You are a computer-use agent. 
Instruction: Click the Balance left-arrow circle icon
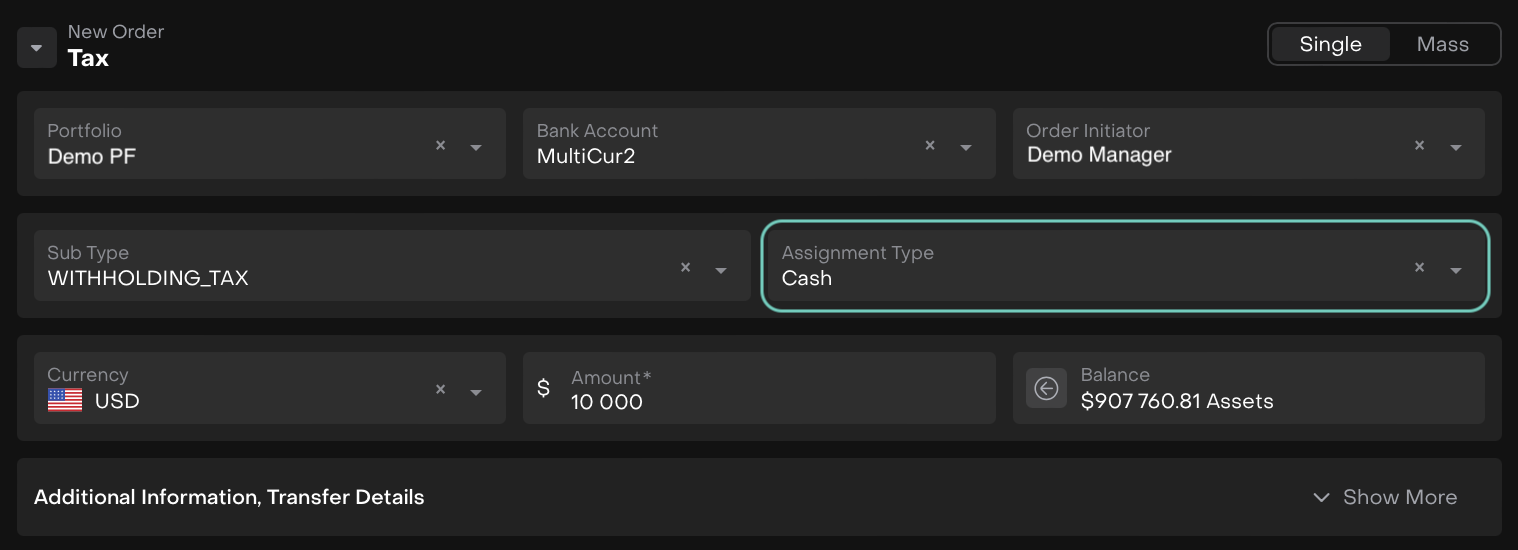[1046, 388]
